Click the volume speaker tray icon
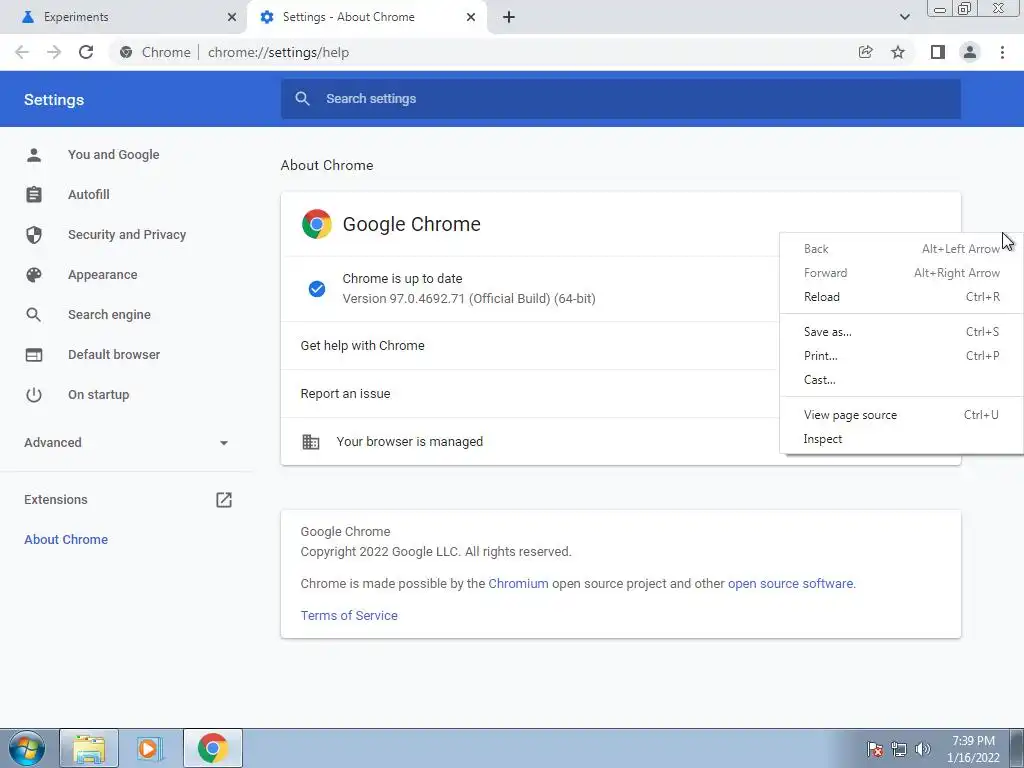Viewport: 1024px width, 768px height. pos(923,749)
